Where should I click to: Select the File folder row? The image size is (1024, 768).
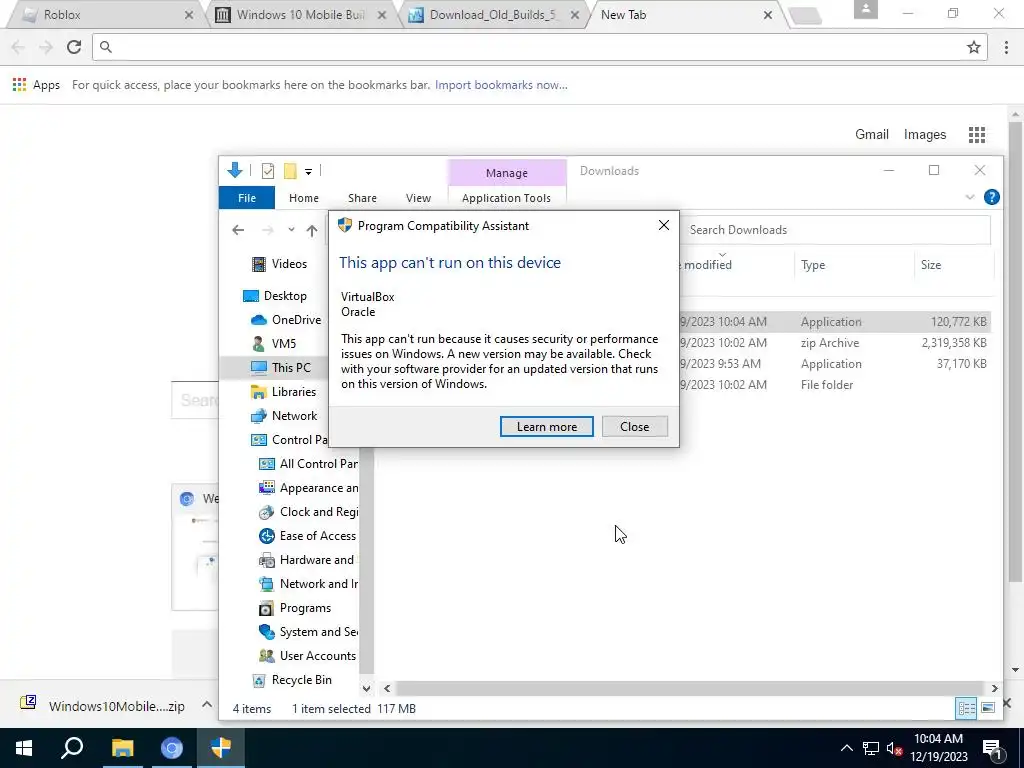coord(833,385)
